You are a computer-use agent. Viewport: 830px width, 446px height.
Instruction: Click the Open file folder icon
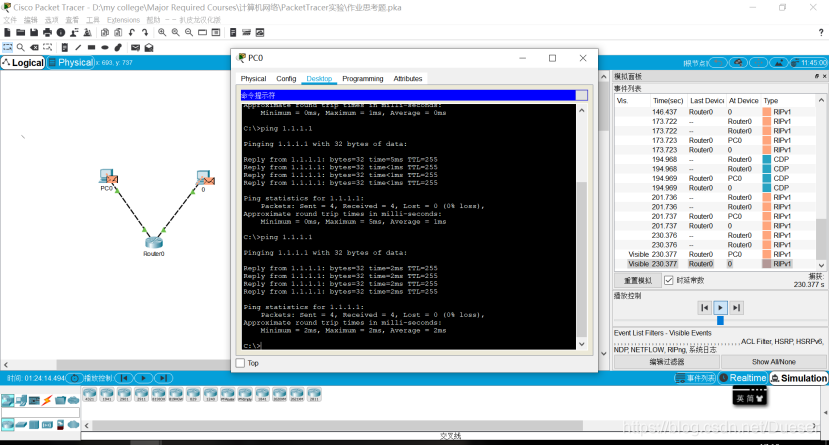tap(21, 33)
